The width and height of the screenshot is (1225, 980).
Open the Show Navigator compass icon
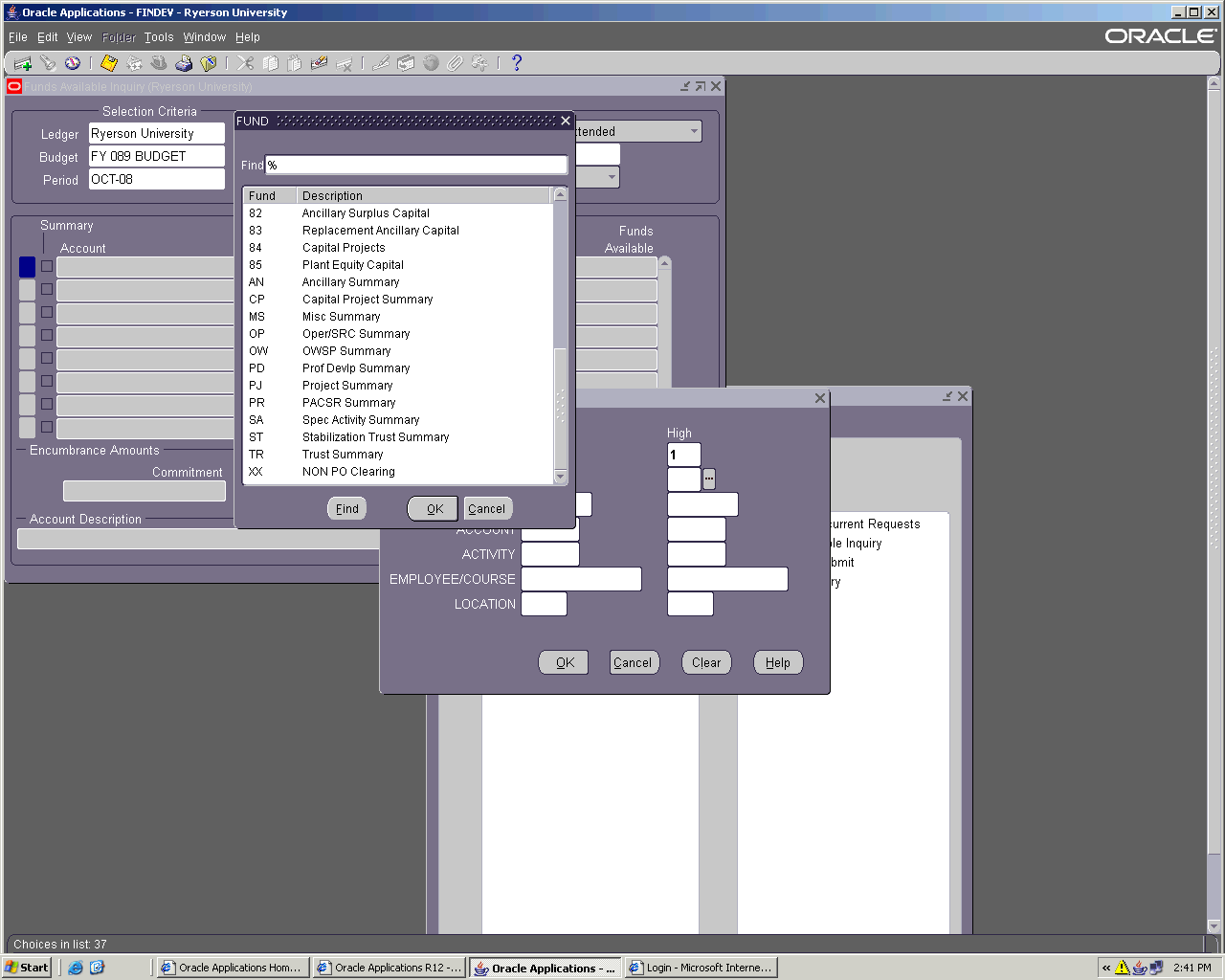[73, 63]
